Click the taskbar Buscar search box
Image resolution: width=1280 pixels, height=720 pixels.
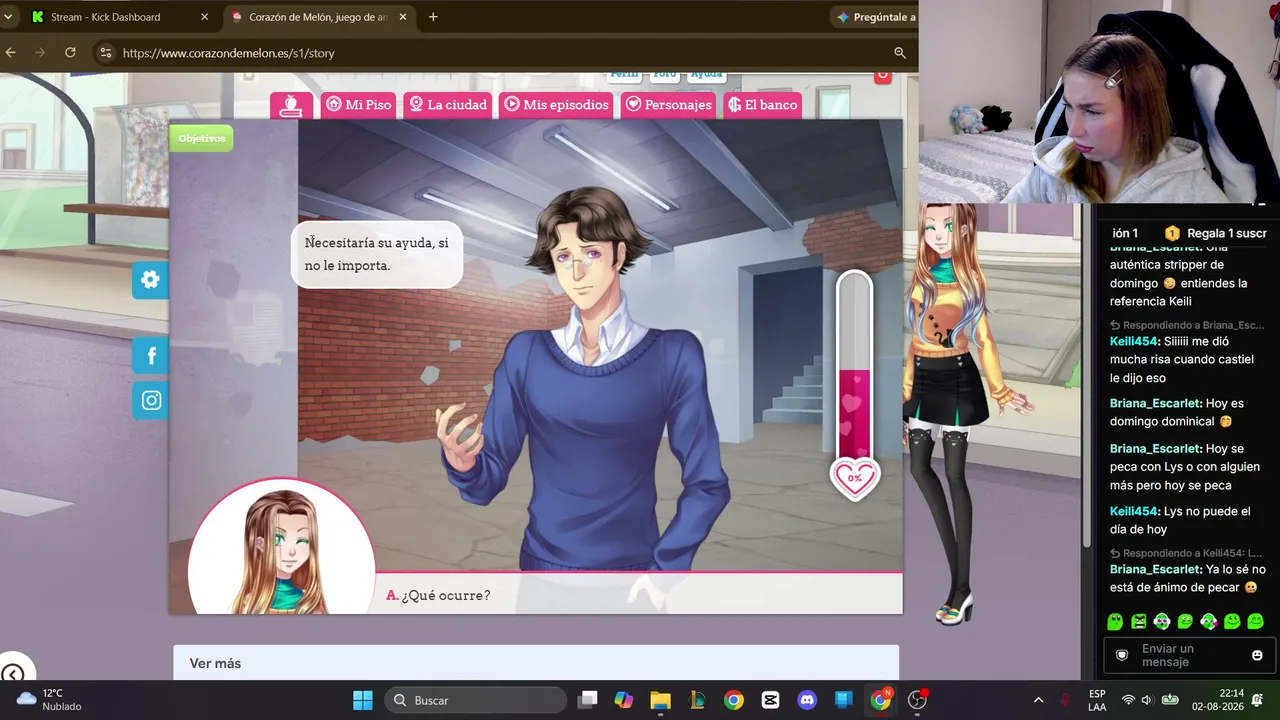click(475, 700)
